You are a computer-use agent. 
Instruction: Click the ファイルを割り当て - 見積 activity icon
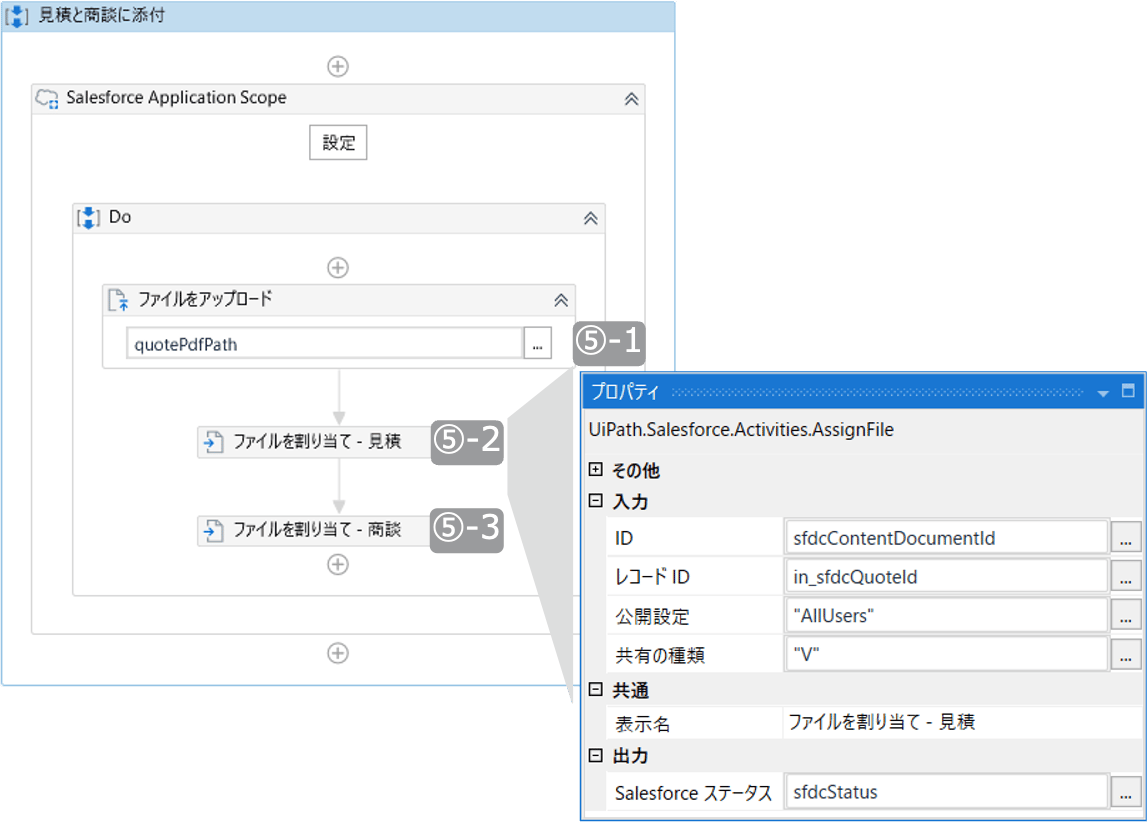point(213,442)
